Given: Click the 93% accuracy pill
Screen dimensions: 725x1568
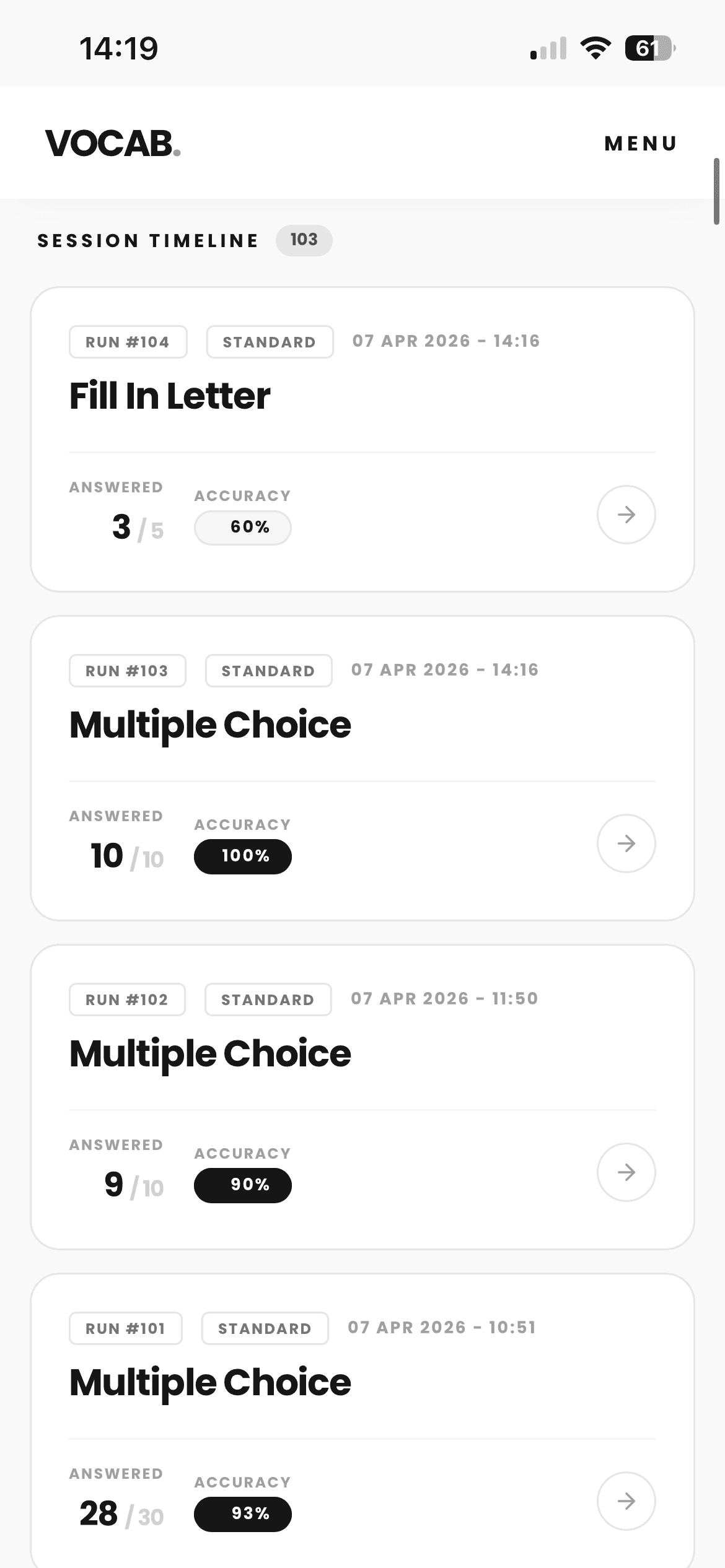Looking at the screenshot, I should coord(243,1514).
